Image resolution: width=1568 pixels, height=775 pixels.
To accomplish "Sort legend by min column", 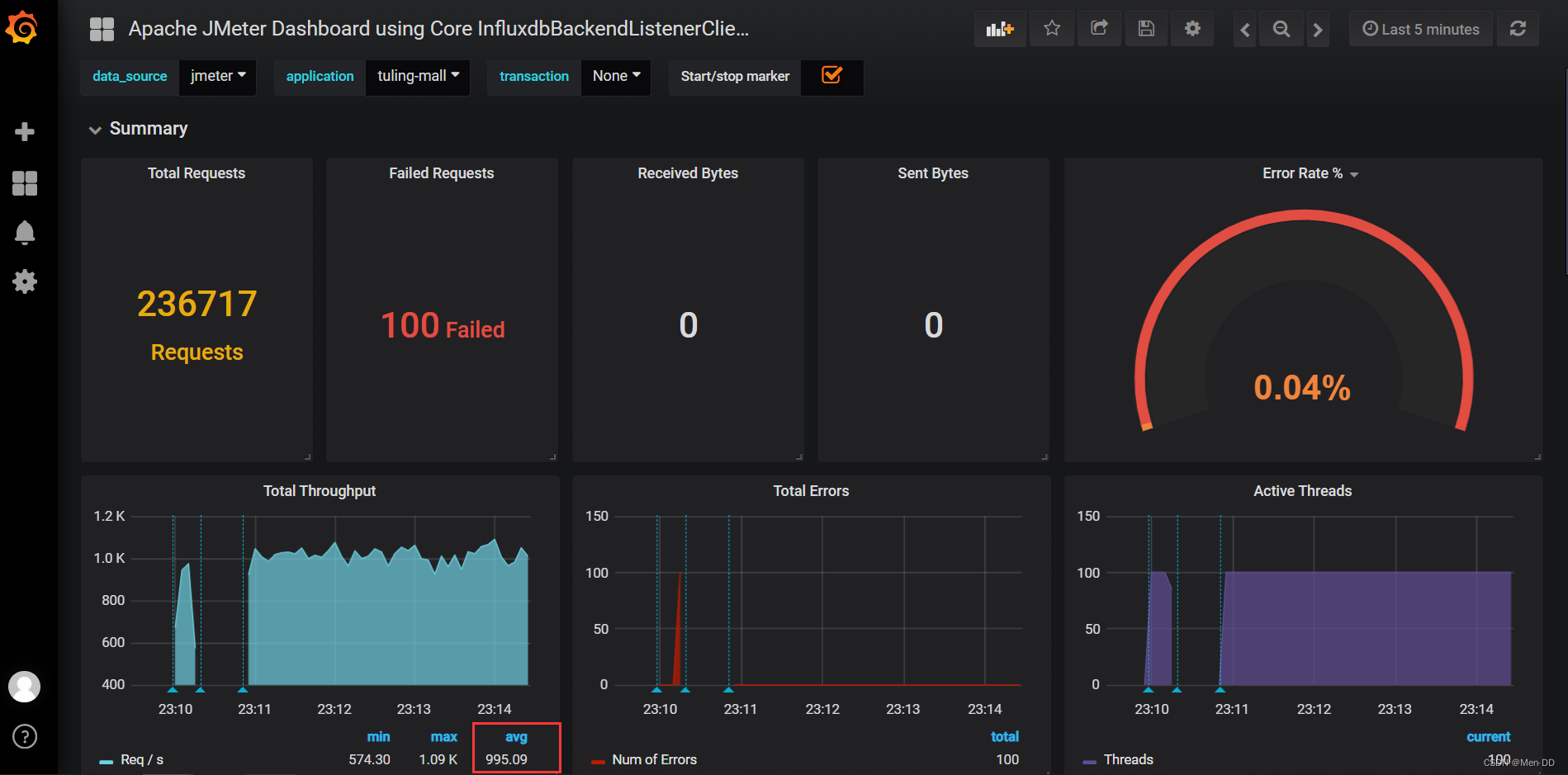I will (x=378, y=736).
